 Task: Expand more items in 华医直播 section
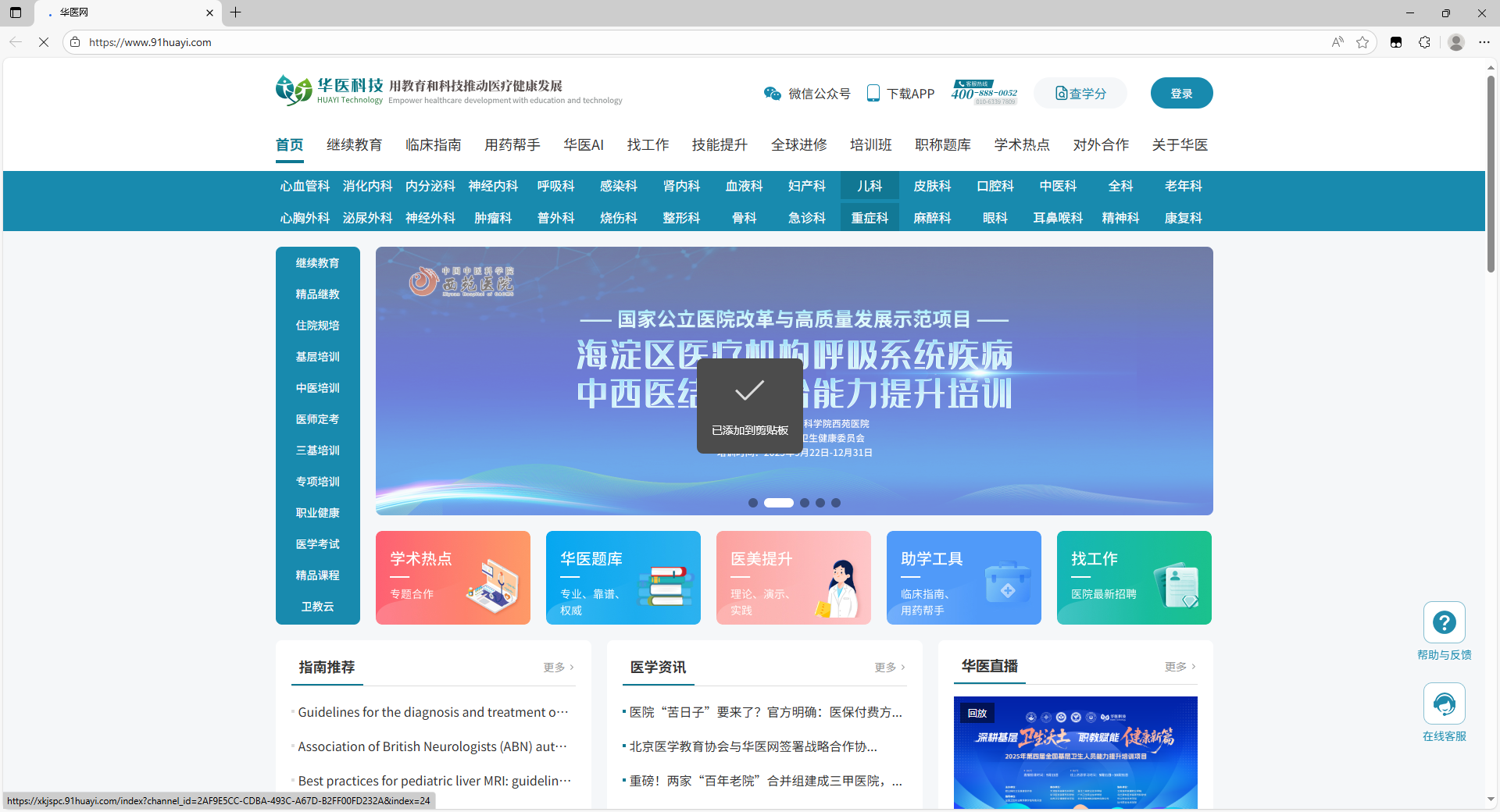(1180, 667)
